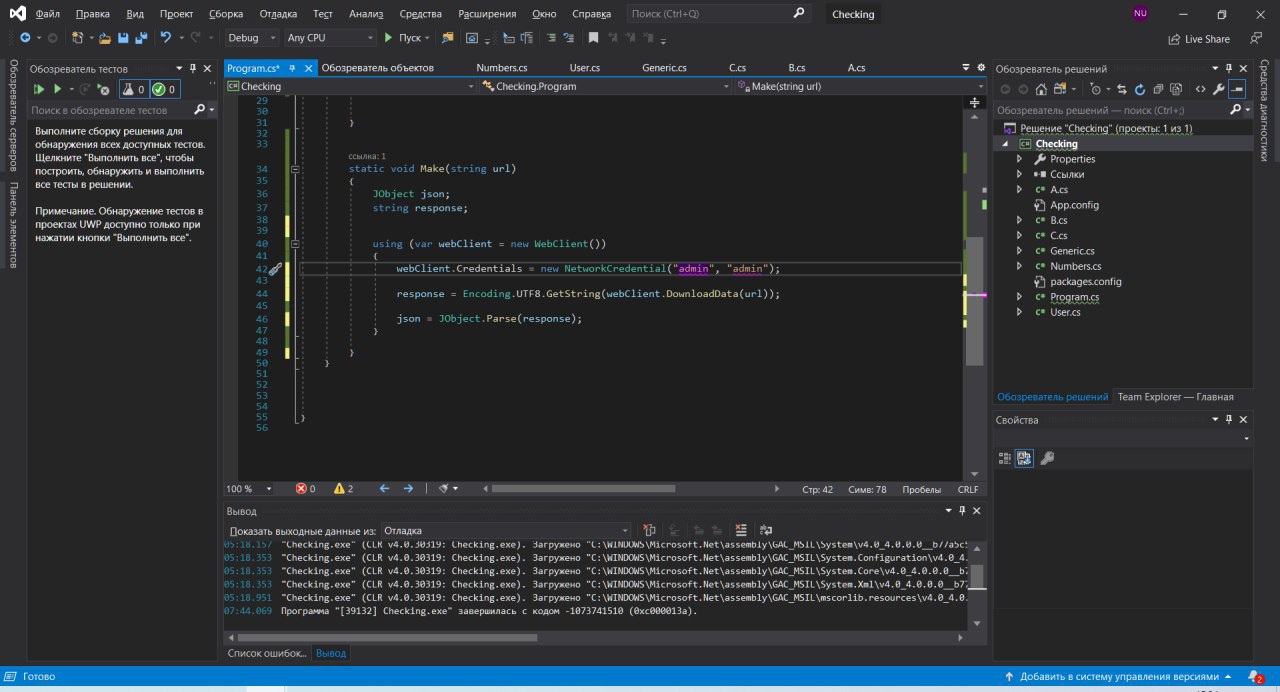Click the bookmark icon in main toolbar

(x=593, y=38)
